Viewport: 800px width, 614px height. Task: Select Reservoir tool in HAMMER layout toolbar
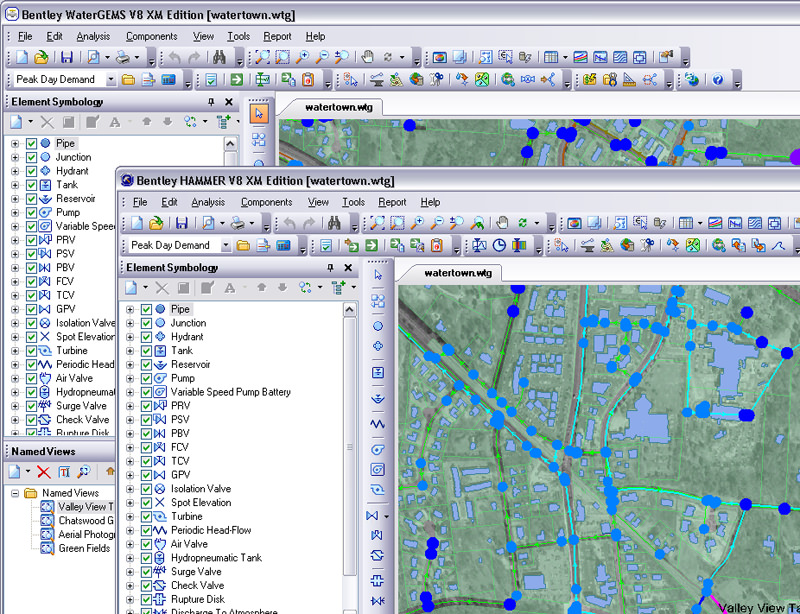coord(378,399)
